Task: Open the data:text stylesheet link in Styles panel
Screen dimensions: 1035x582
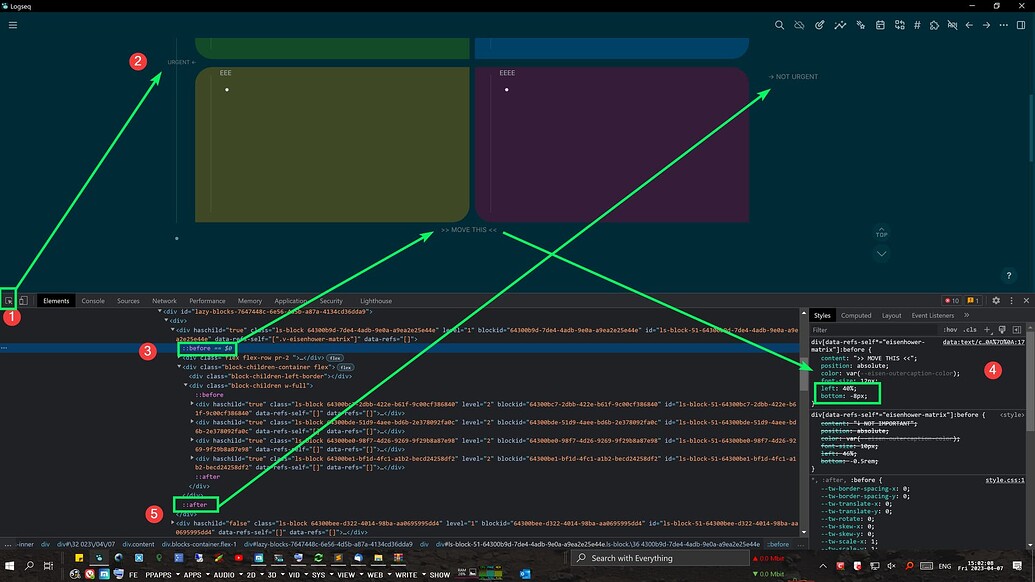Action: point(985,342)
